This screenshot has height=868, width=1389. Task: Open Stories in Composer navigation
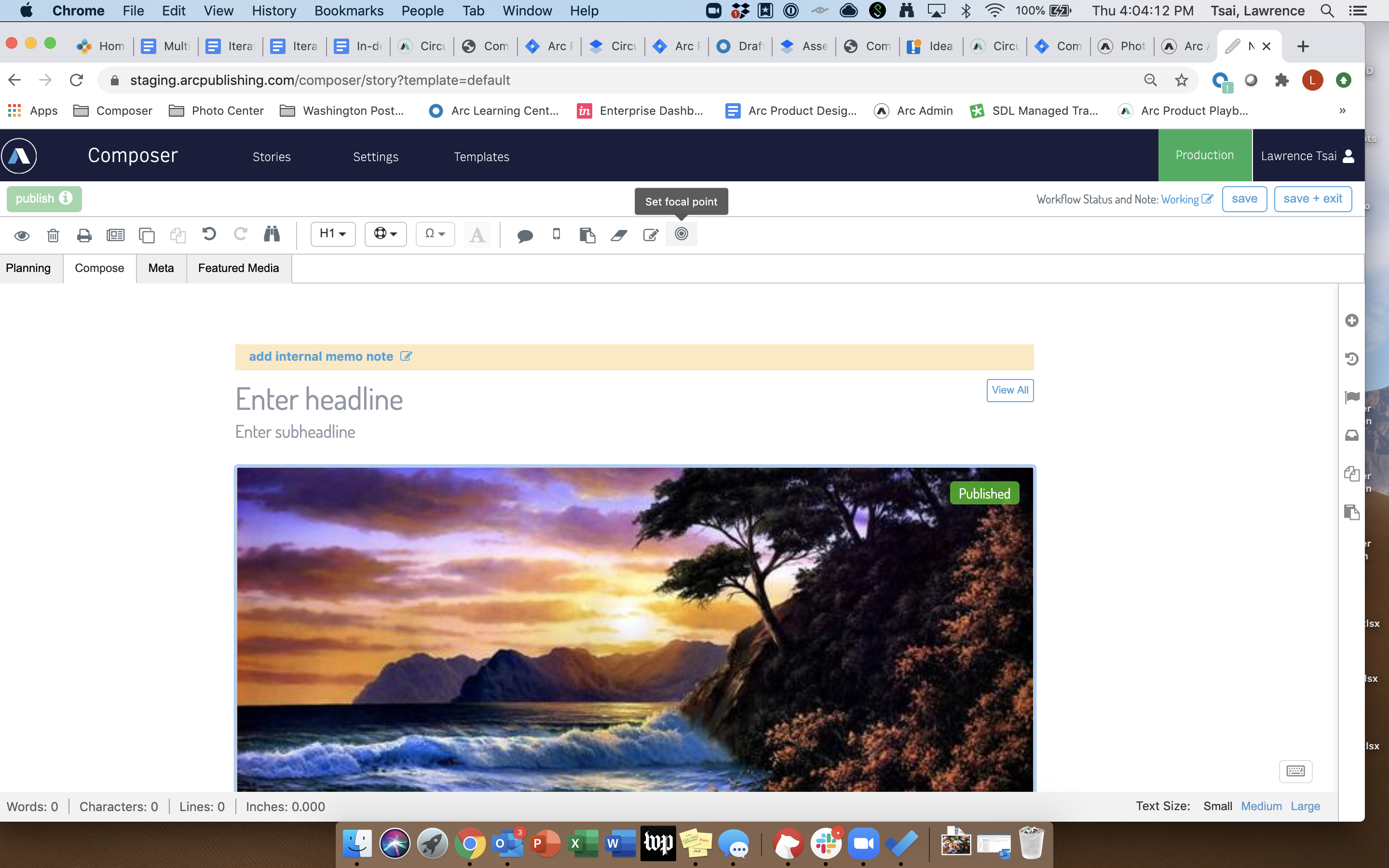272,157
